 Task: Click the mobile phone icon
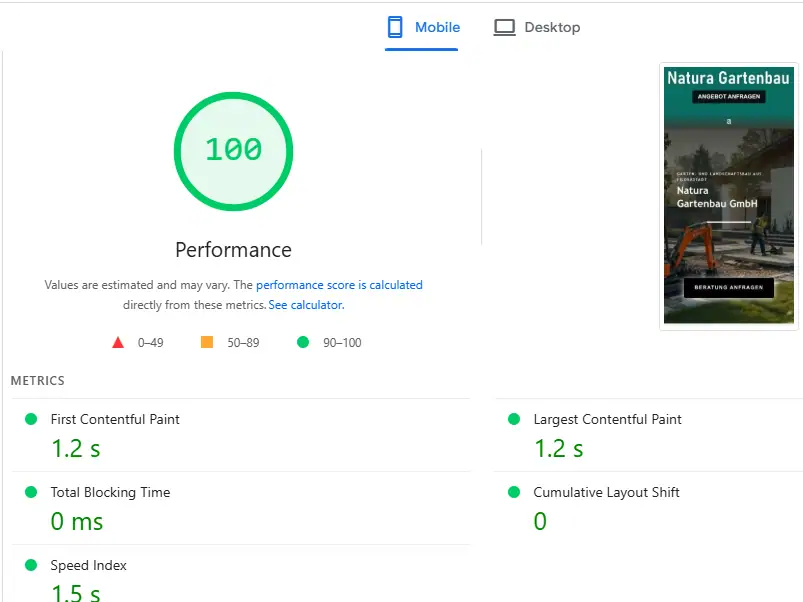(395, 27)
